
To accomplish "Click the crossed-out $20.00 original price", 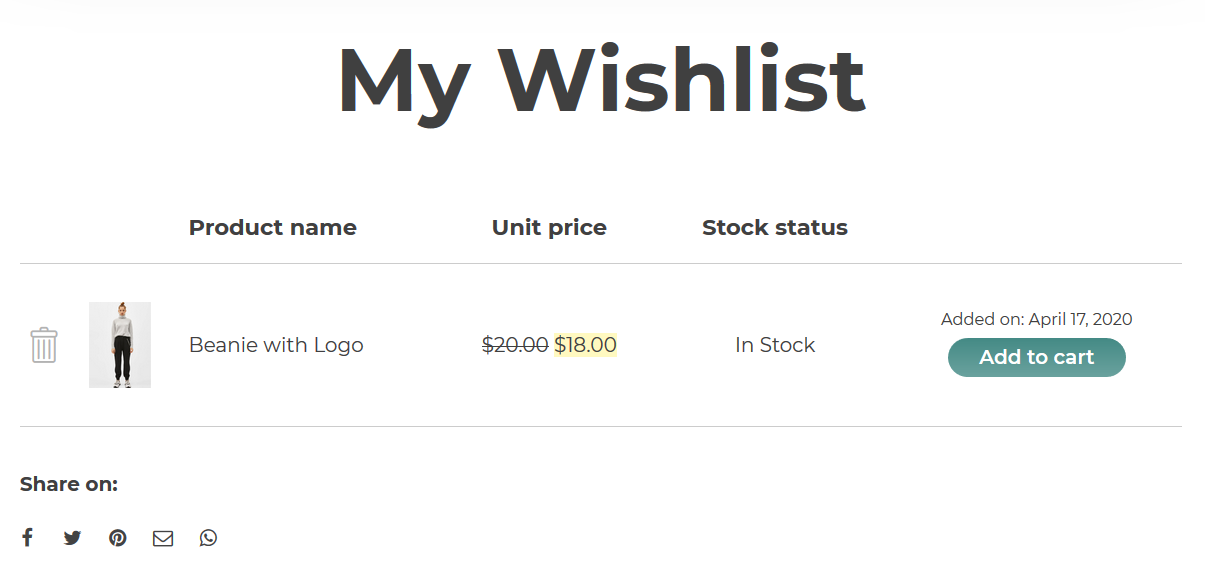I will pos(515,345).
